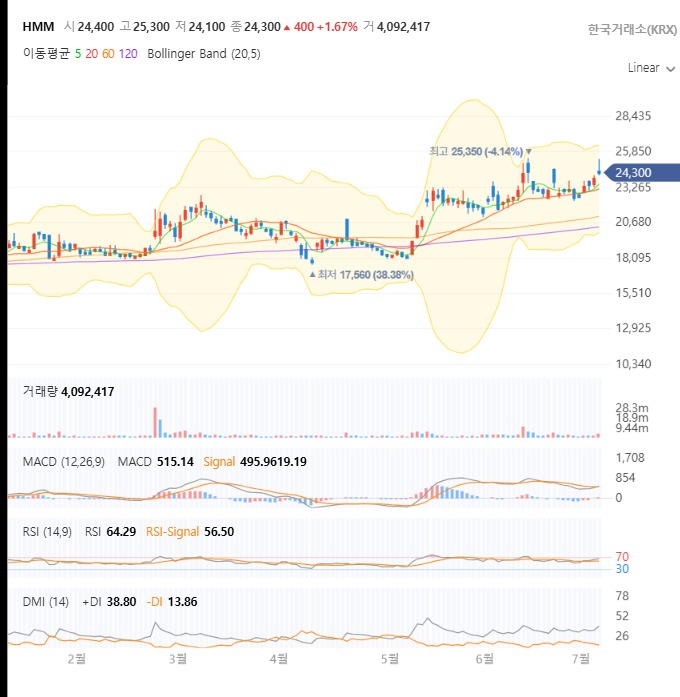Viewport: 680px width, 697px height.
Task: Click the MACD value 515.14
Action: click(175, 462)
